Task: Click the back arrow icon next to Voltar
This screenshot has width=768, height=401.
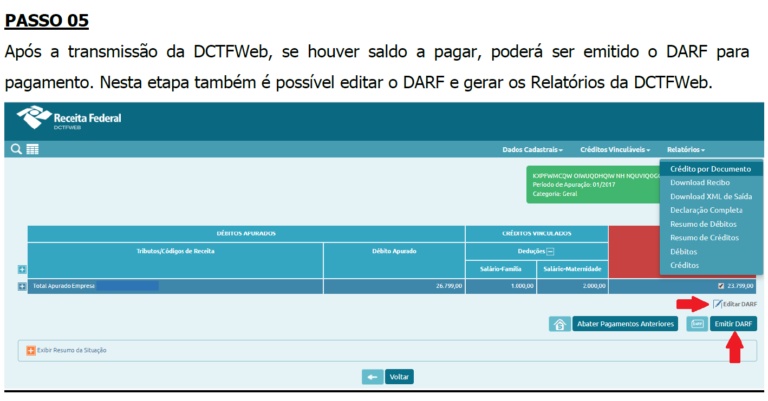Action: click(x=373, y=377)
